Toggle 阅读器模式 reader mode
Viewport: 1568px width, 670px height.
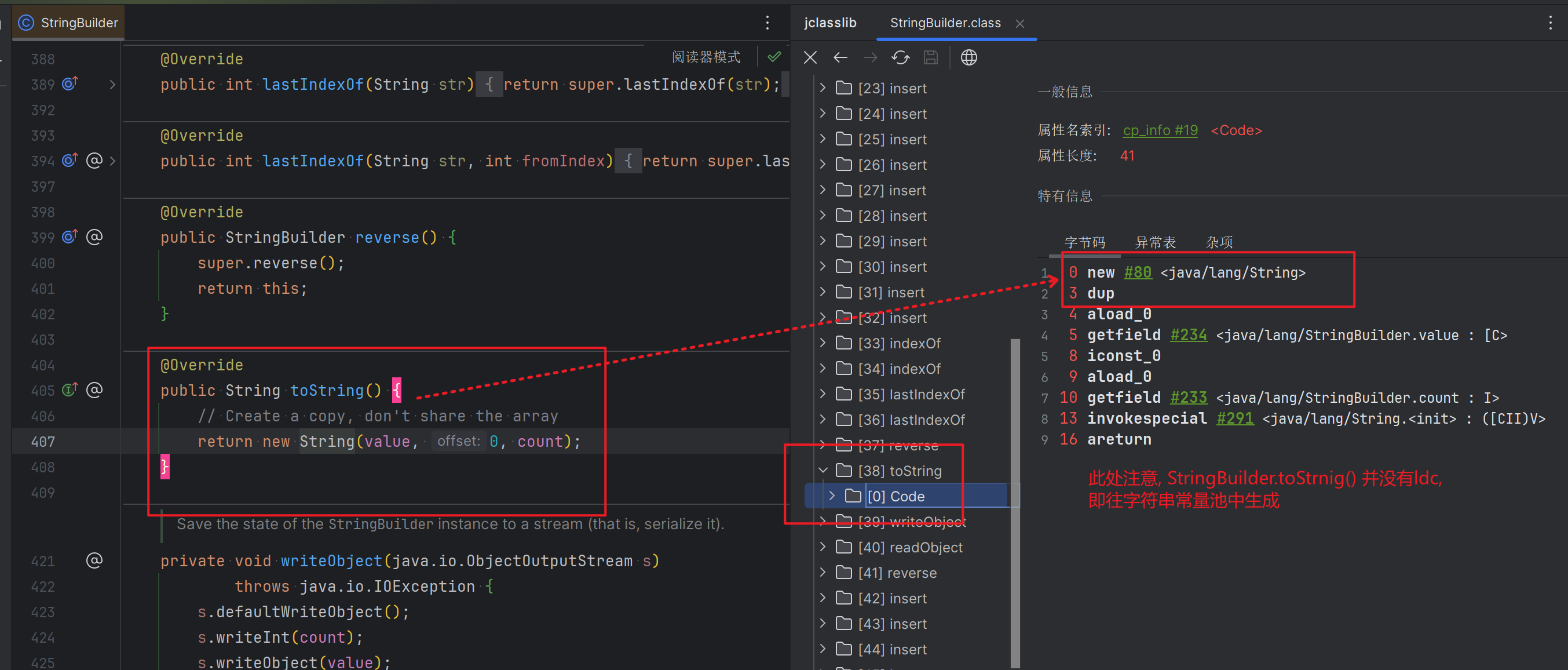tap(706, 56)
